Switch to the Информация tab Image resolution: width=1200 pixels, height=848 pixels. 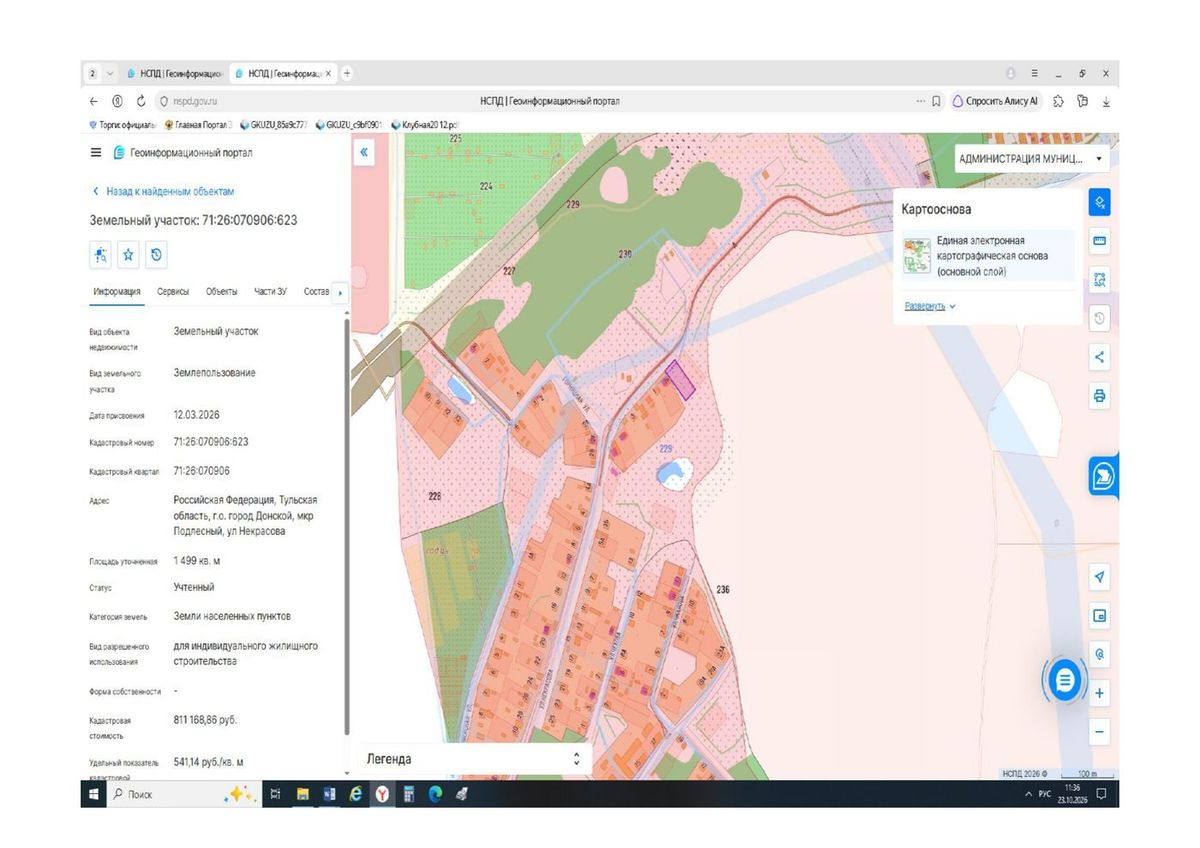coord(117,292)
